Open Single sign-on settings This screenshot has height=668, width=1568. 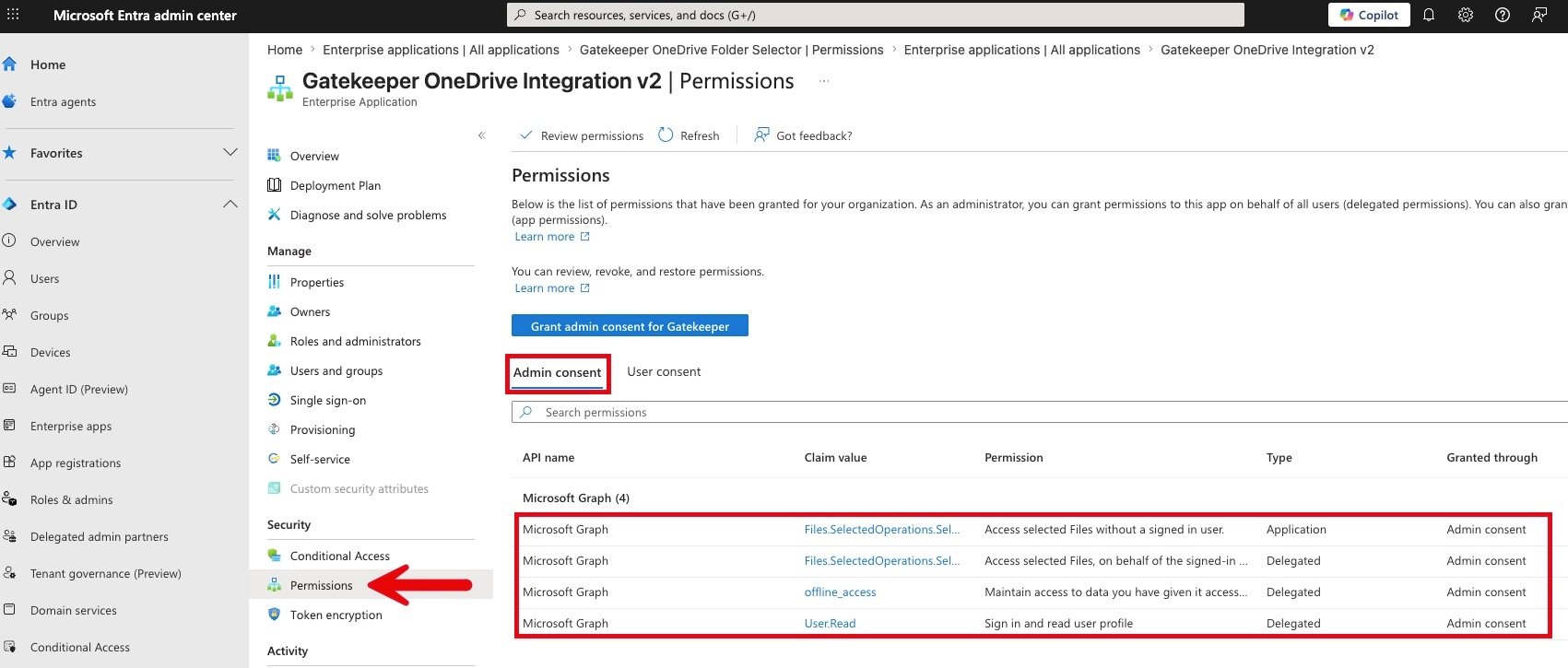pos(328,400)
